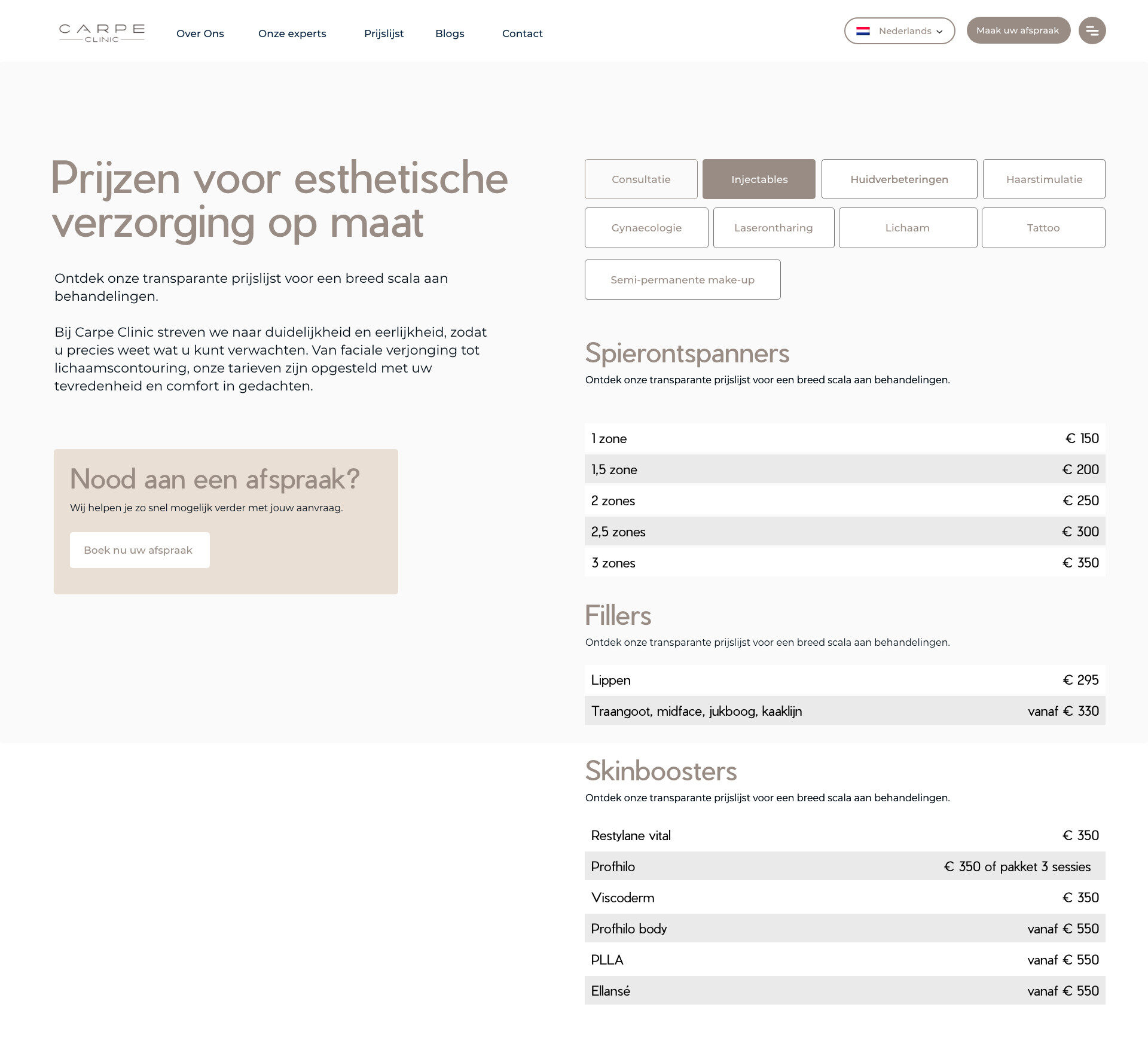The width and height of the screenshot is (1148, 1053).
Task: Open the Over Ons menu item
Action: pyautogui.click(x=200, y=33)
